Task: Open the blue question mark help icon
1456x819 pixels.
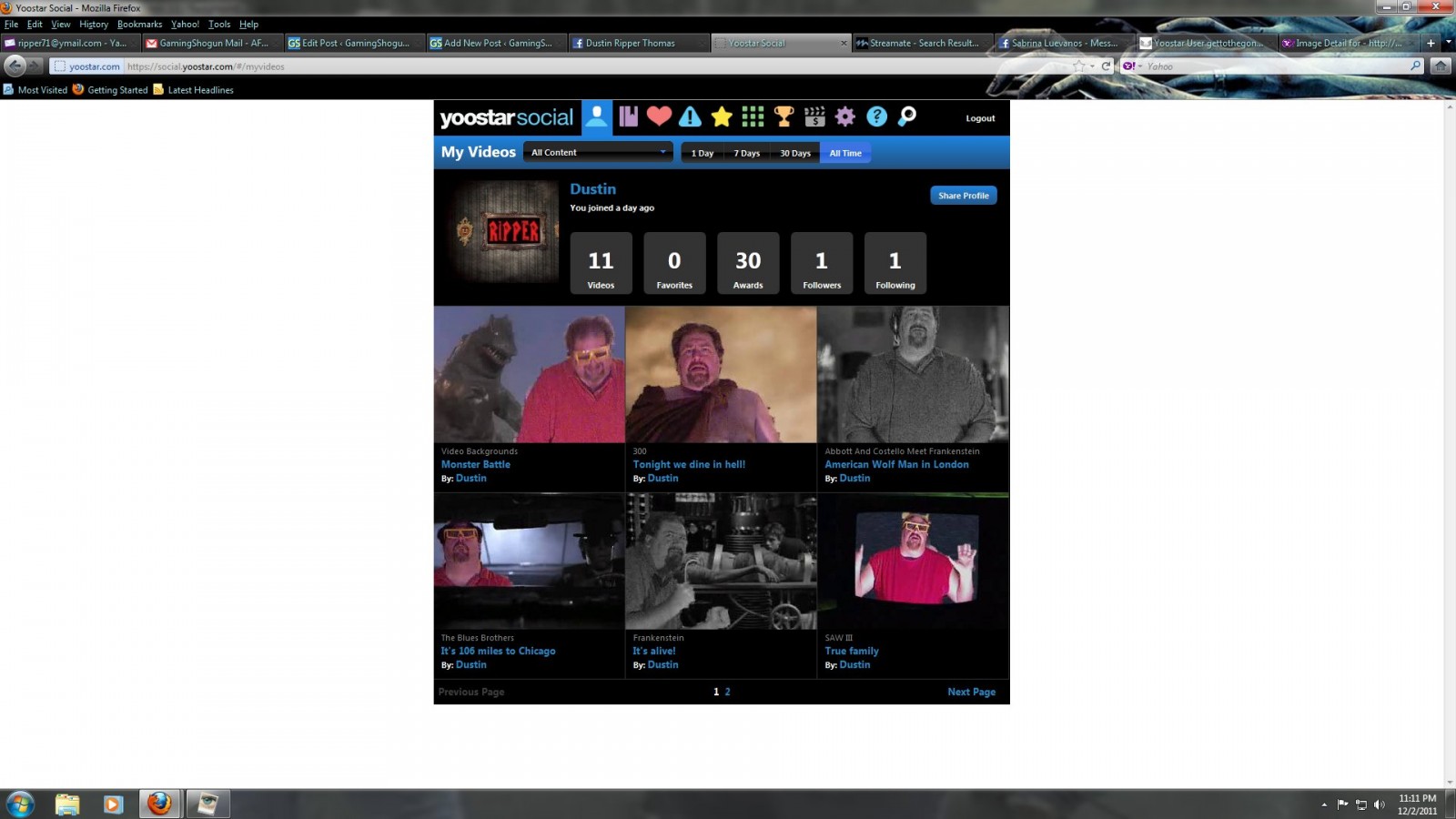Action: pyautogui.click(x=876, y=116)
